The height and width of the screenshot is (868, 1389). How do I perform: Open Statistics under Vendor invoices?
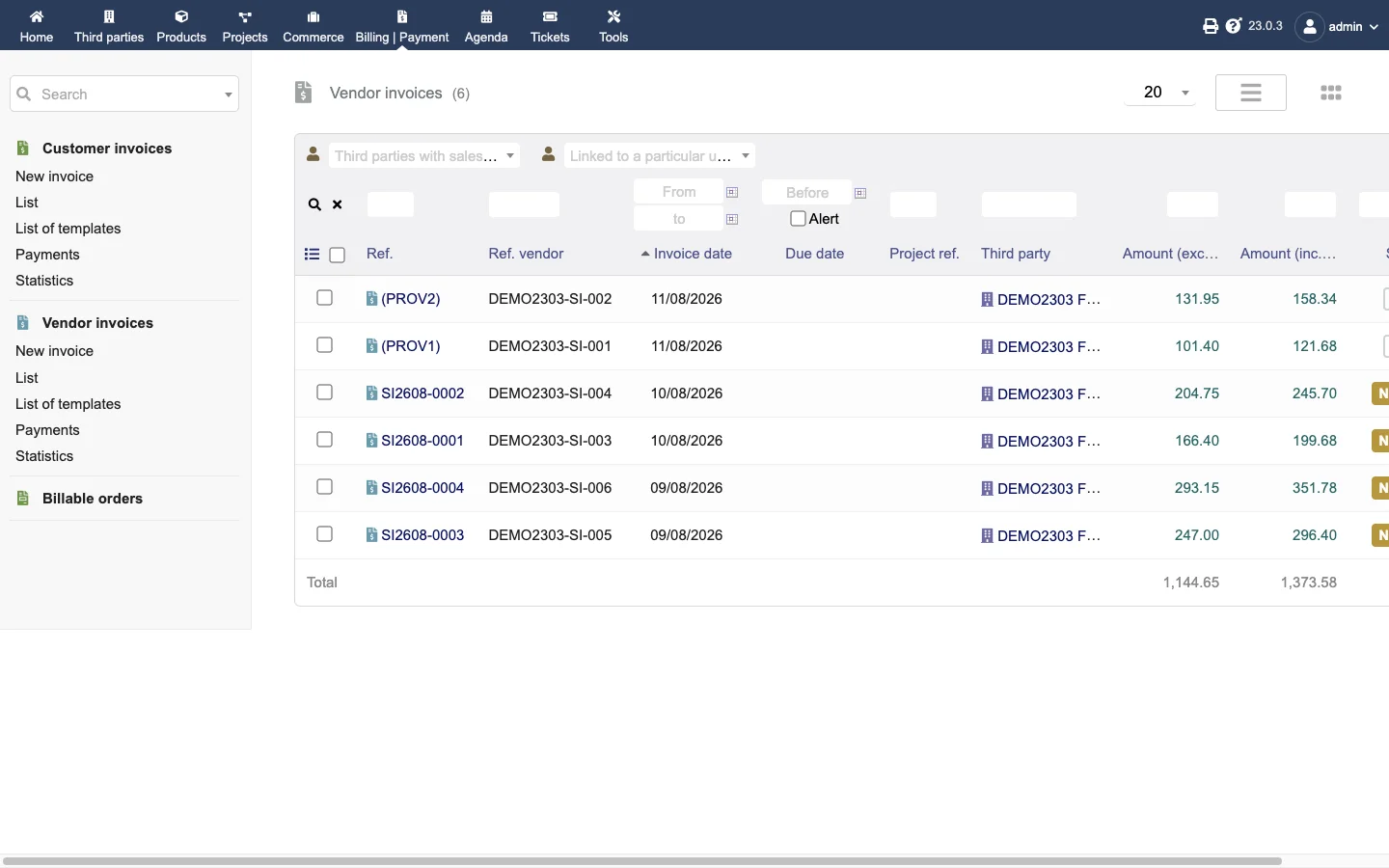pyautogui.click(x=44, y=456)
